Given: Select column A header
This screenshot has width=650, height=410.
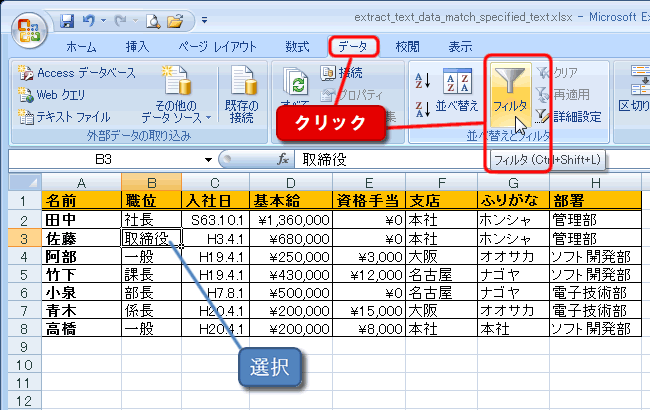Looking at the screenshot, I should tap(81, 182).
